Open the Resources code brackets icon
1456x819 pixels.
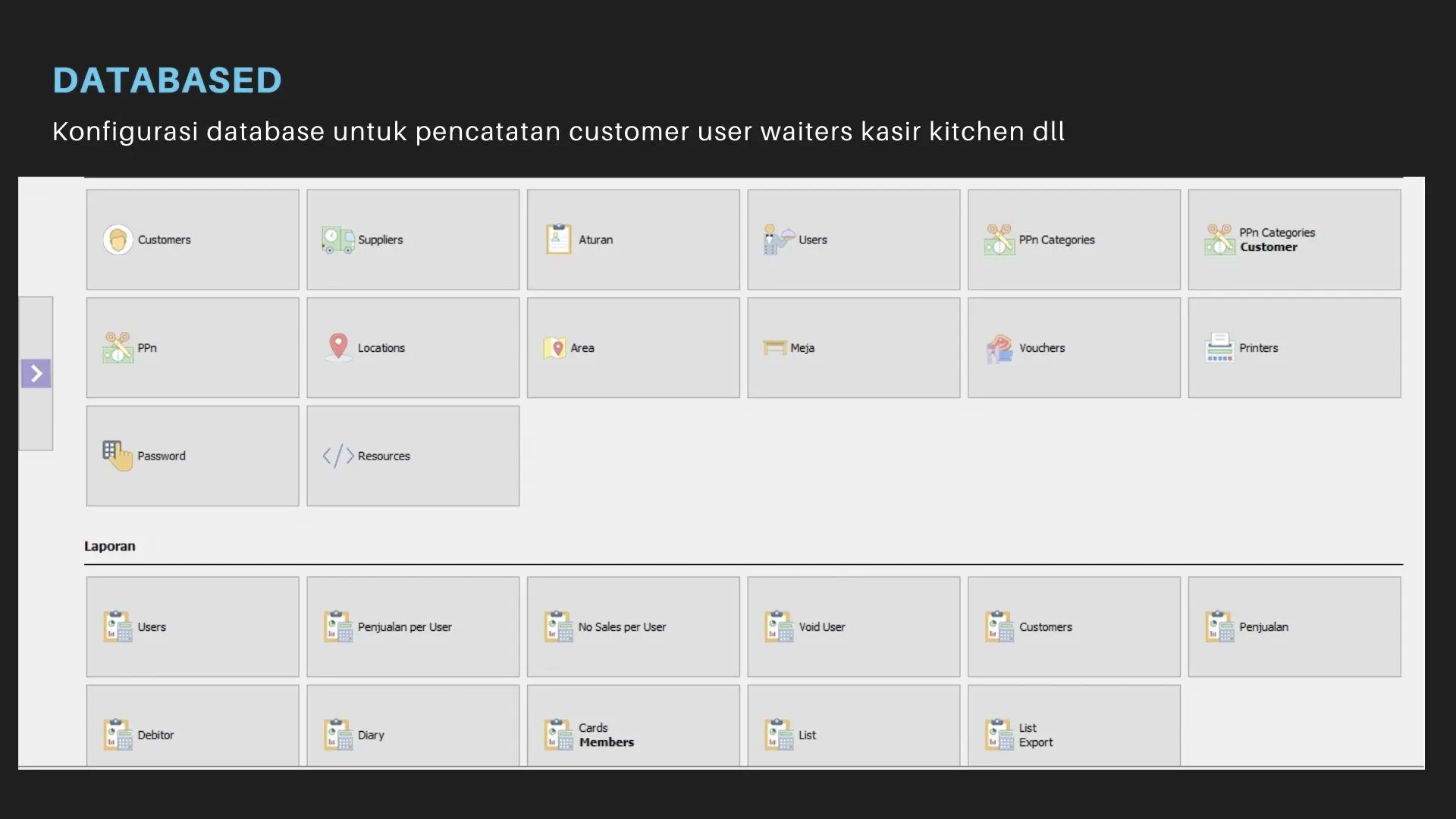click(x=338, y=456)
